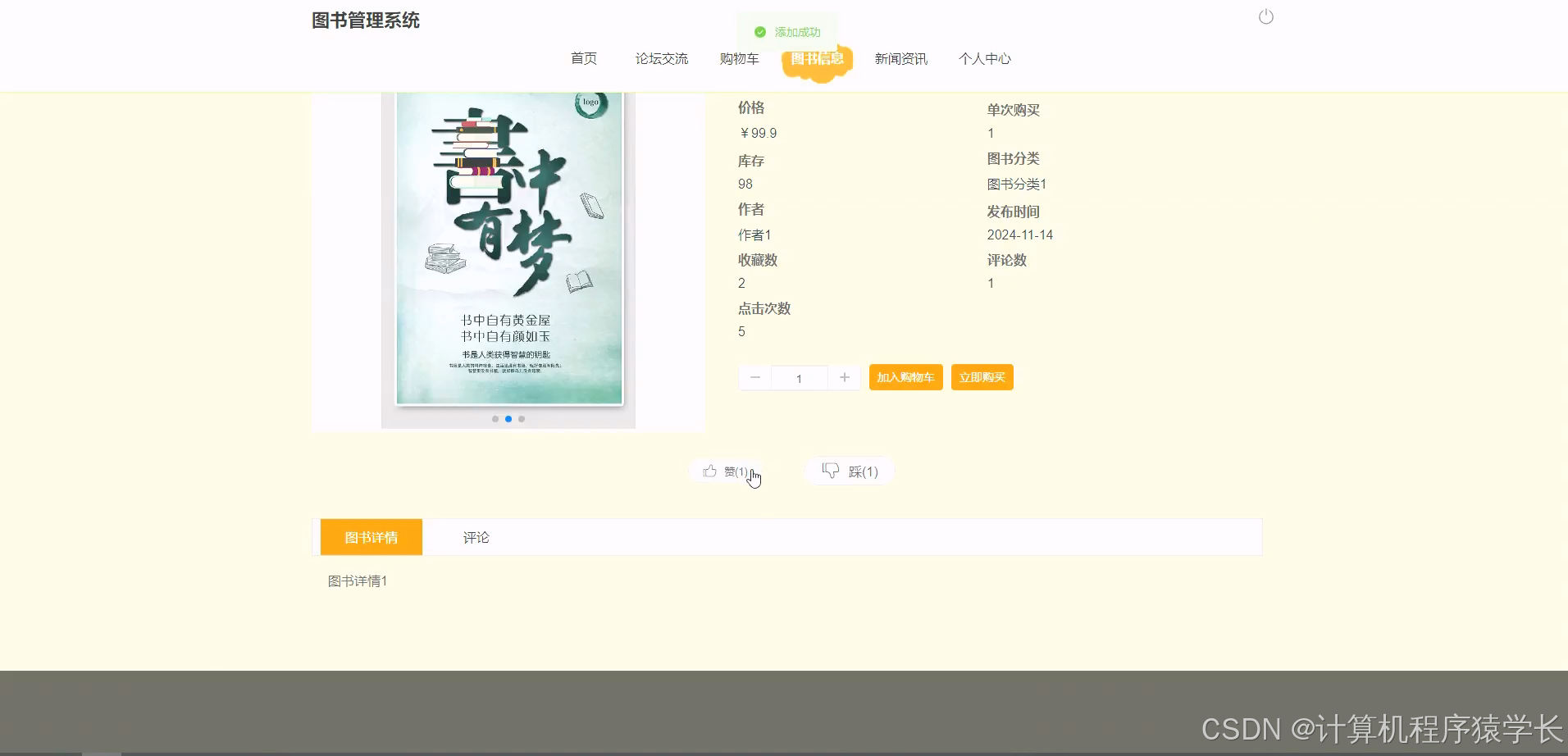Select the active blue carousel dot
1568x756 pixels.
pos(508,419)
